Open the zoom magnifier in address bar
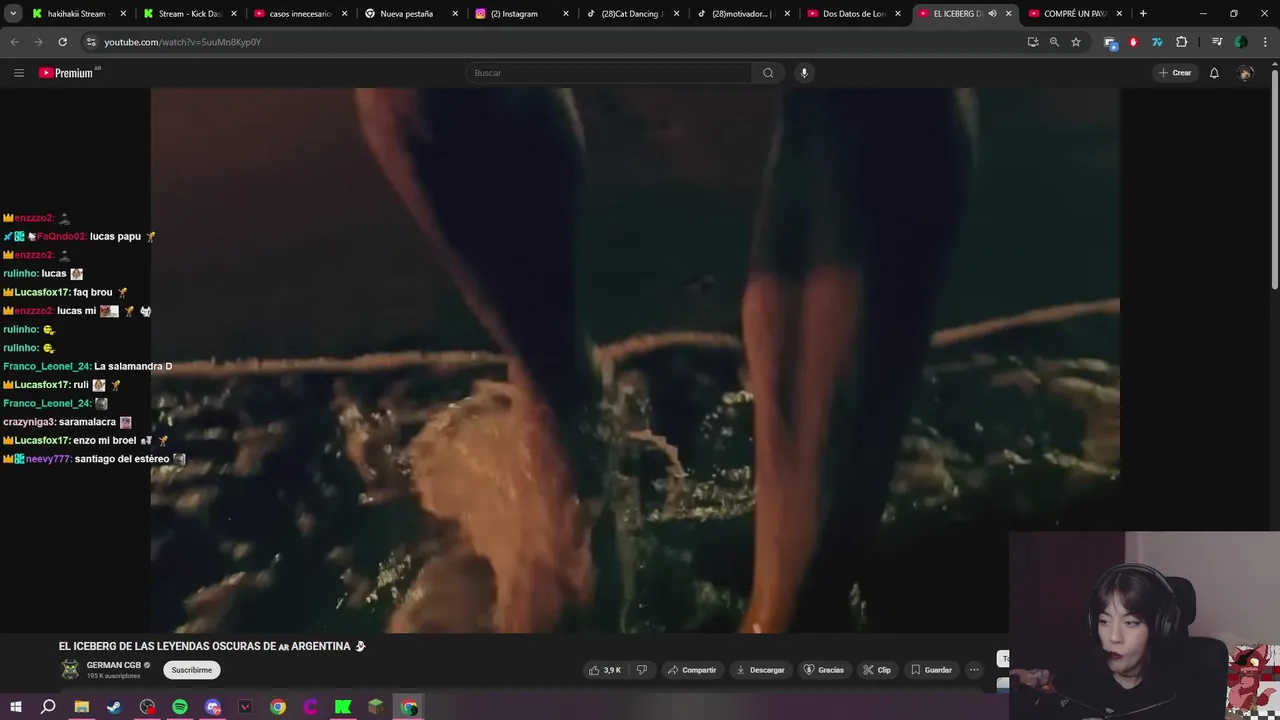 [x=1054, y=42]
